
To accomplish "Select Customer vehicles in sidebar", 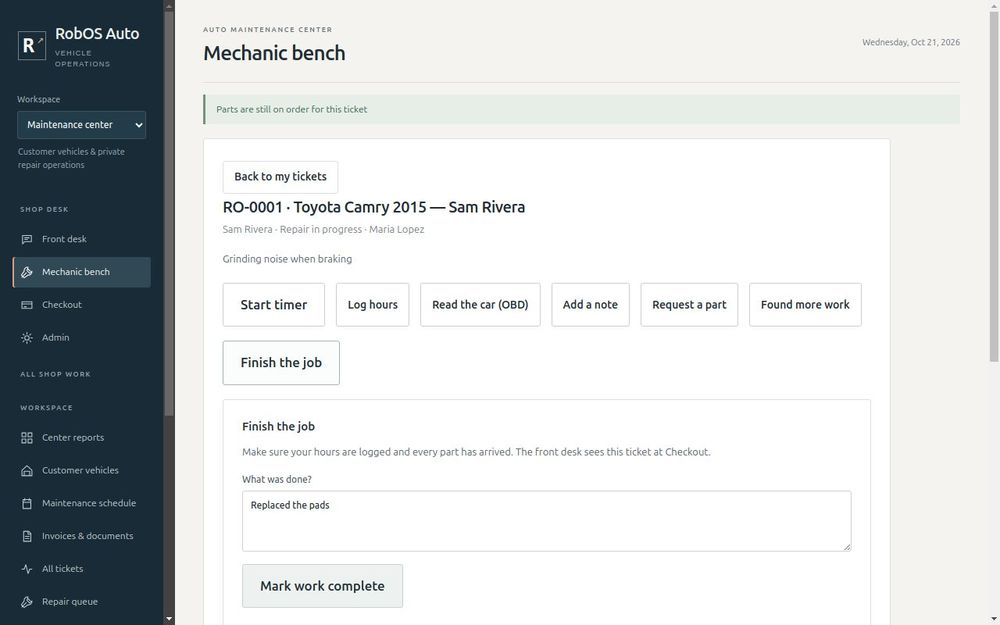I will click(x=82, y=471).
